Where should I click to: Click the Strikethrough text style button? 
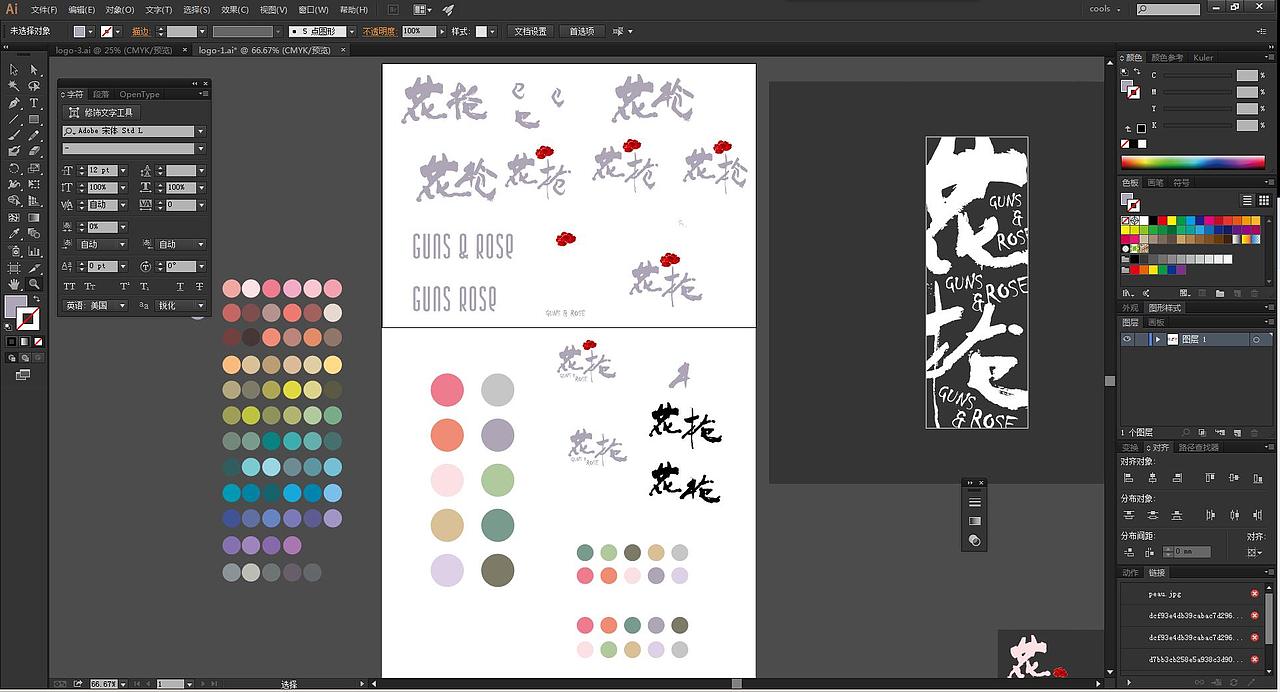pyautogui.click(x=200, y=287)
